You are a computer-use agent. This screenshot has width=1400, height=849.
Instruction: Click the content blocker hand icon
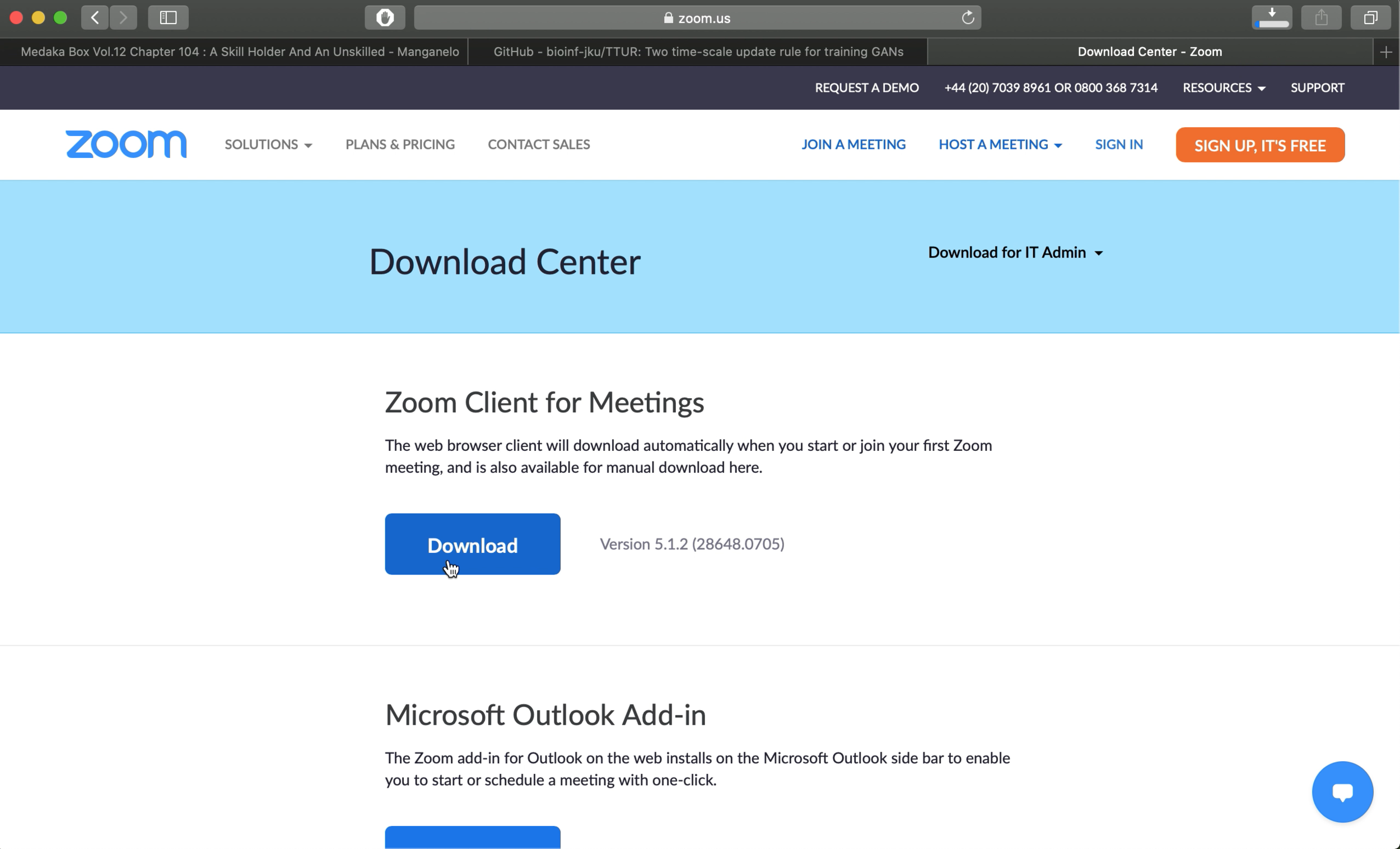(384, 17)
